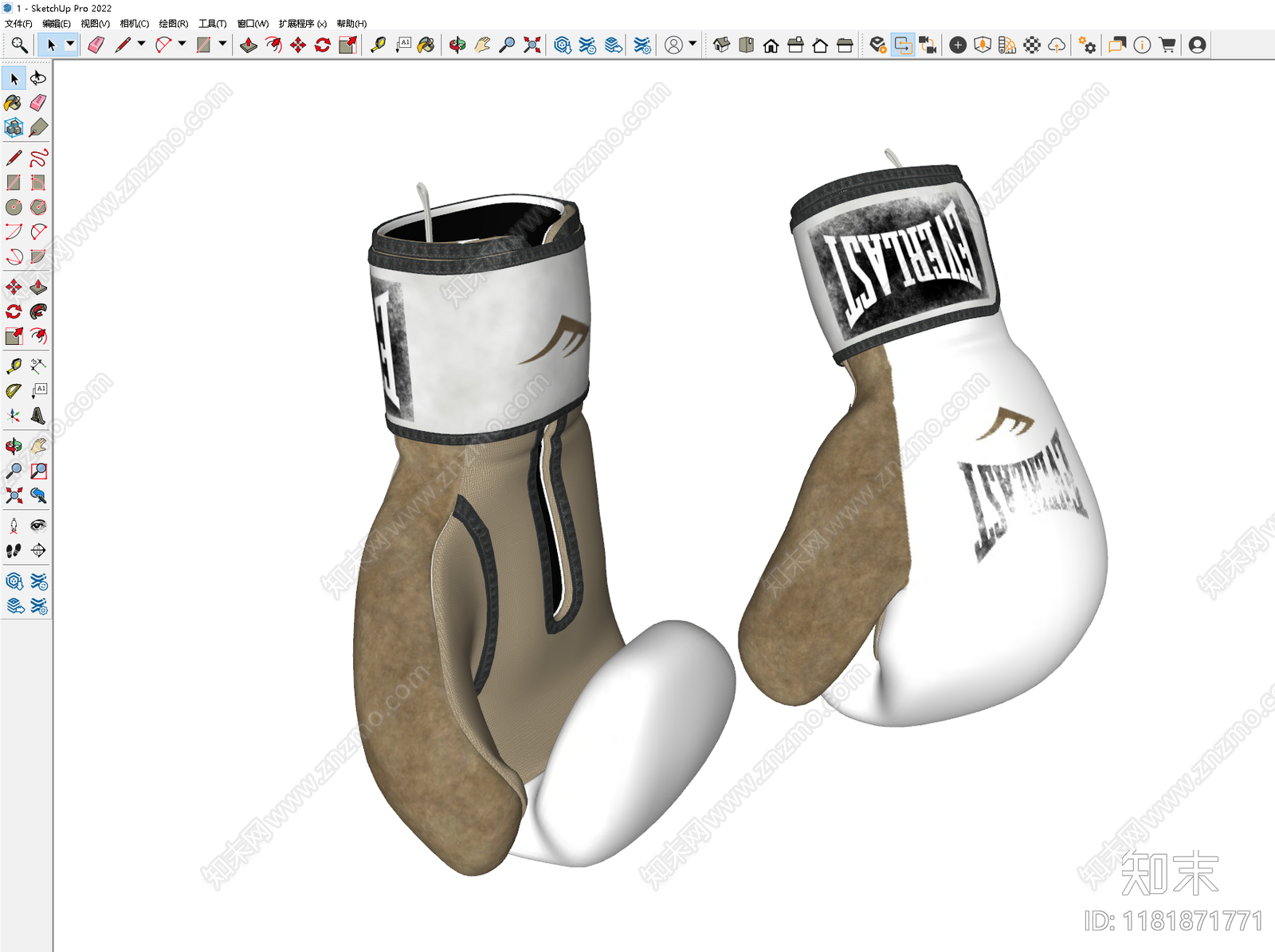Select the Follow Me tool

tap(38, 311)
